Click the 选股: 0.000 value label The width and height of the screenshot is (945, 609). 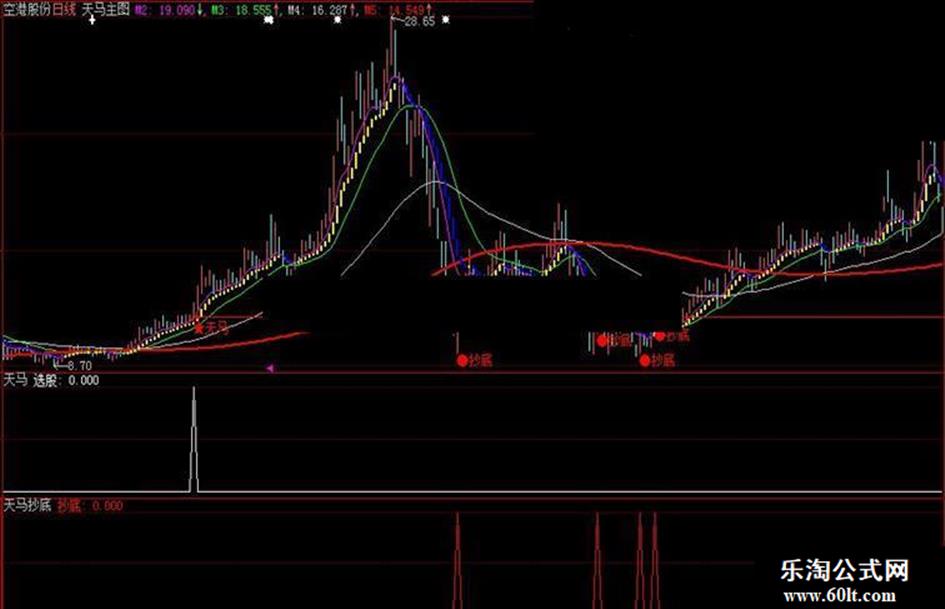(x=66, y=380)
